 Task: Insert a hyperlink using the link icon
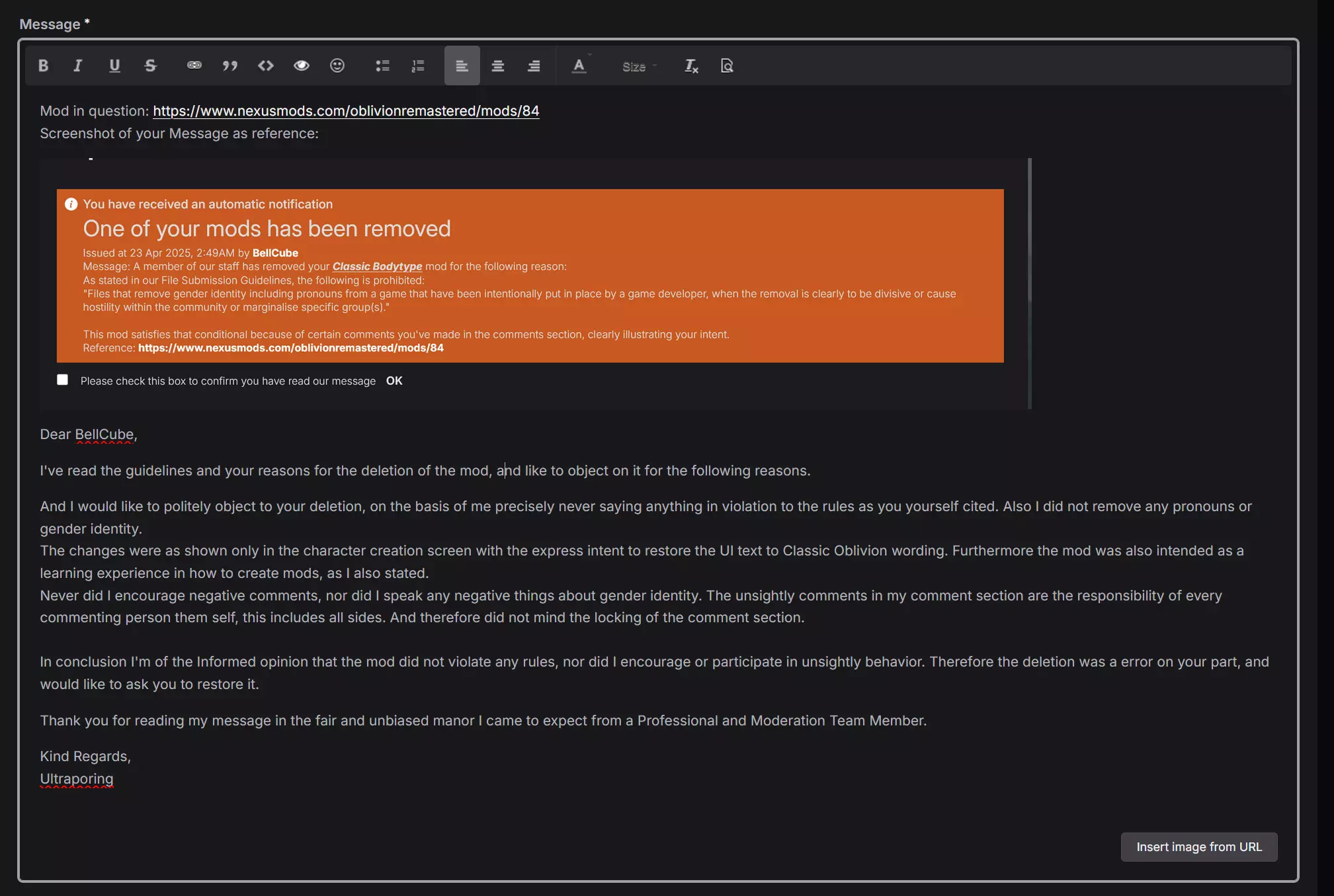[194, 65]
